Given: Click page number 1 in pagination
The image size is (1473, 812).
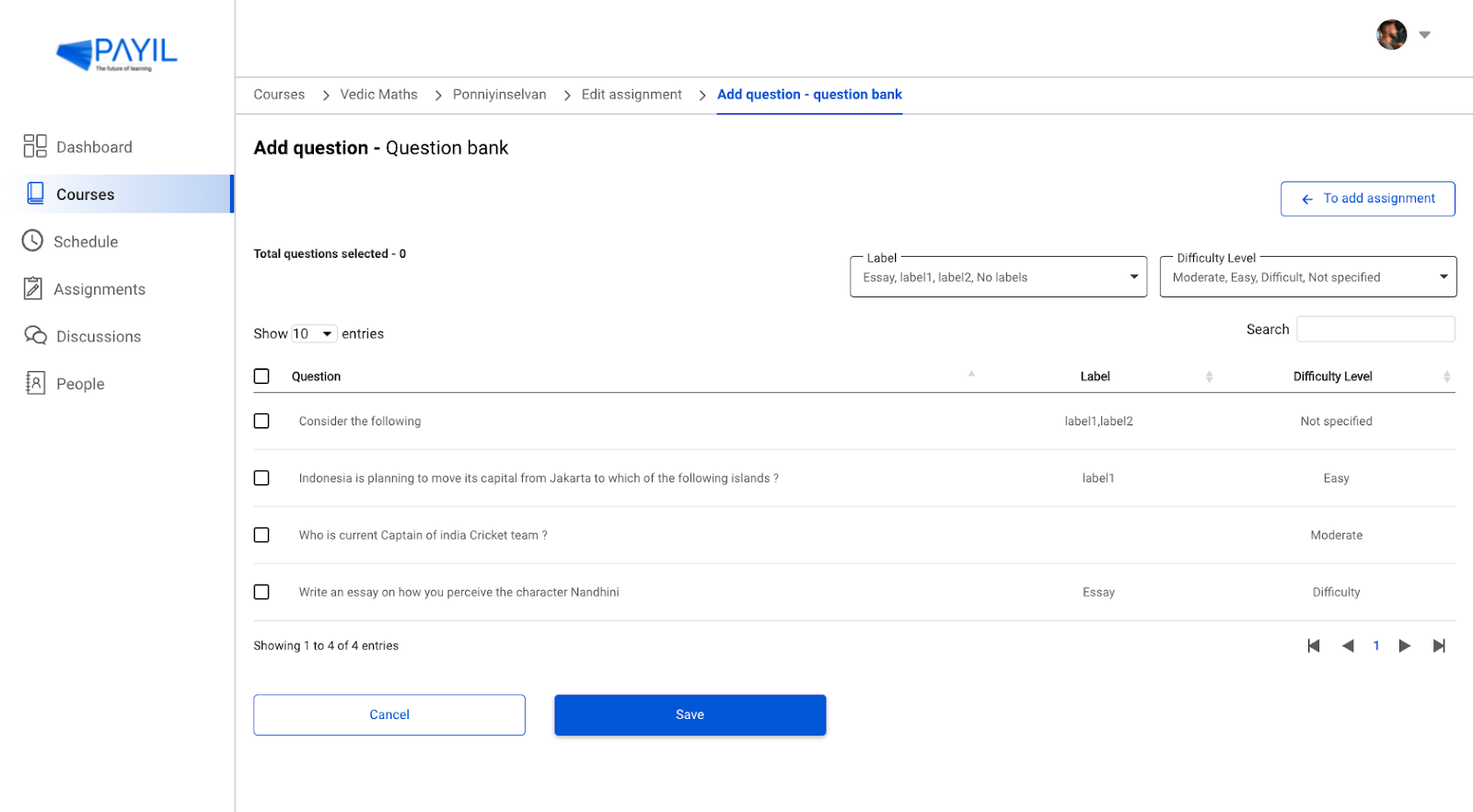Looking at the screenshot, I should pos(1376,645).
